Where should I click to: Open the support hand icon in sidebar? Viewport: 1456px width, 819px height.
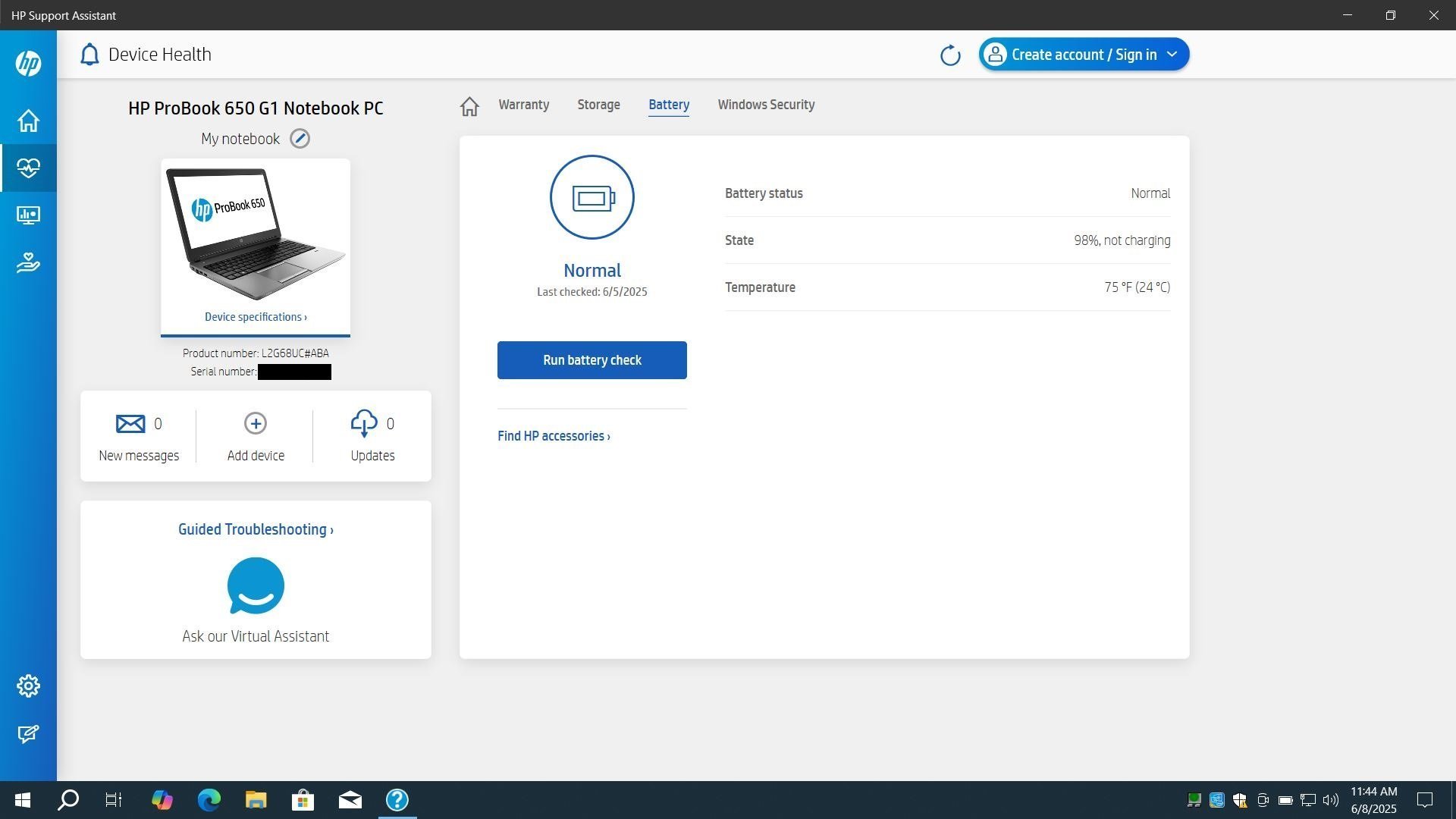tap(28, 262)
